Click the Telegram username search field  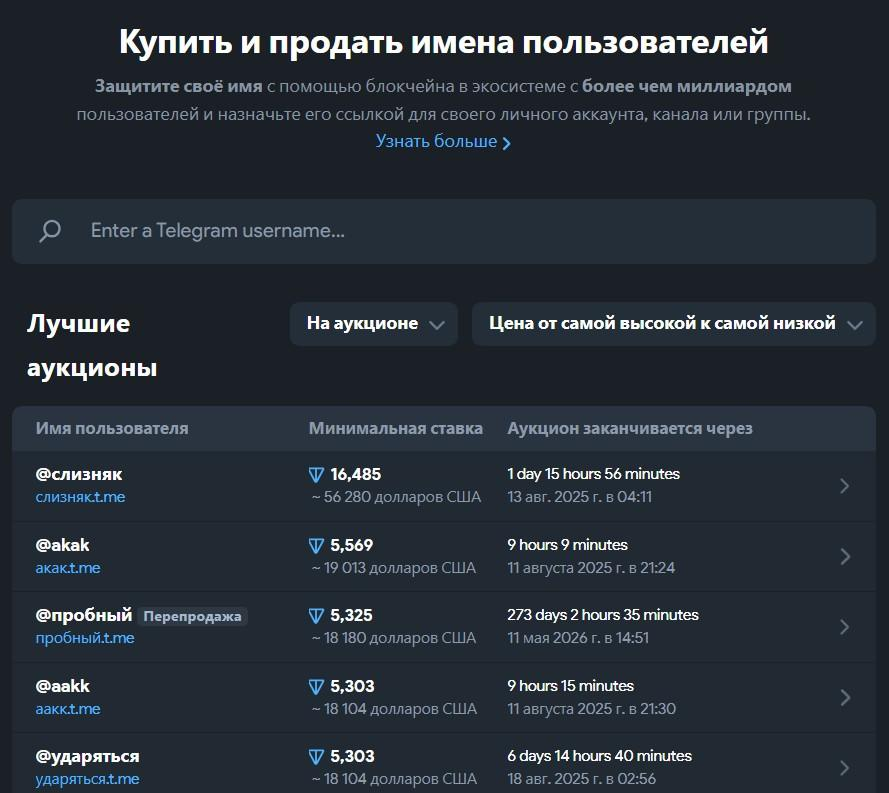(x=300, y=231)
